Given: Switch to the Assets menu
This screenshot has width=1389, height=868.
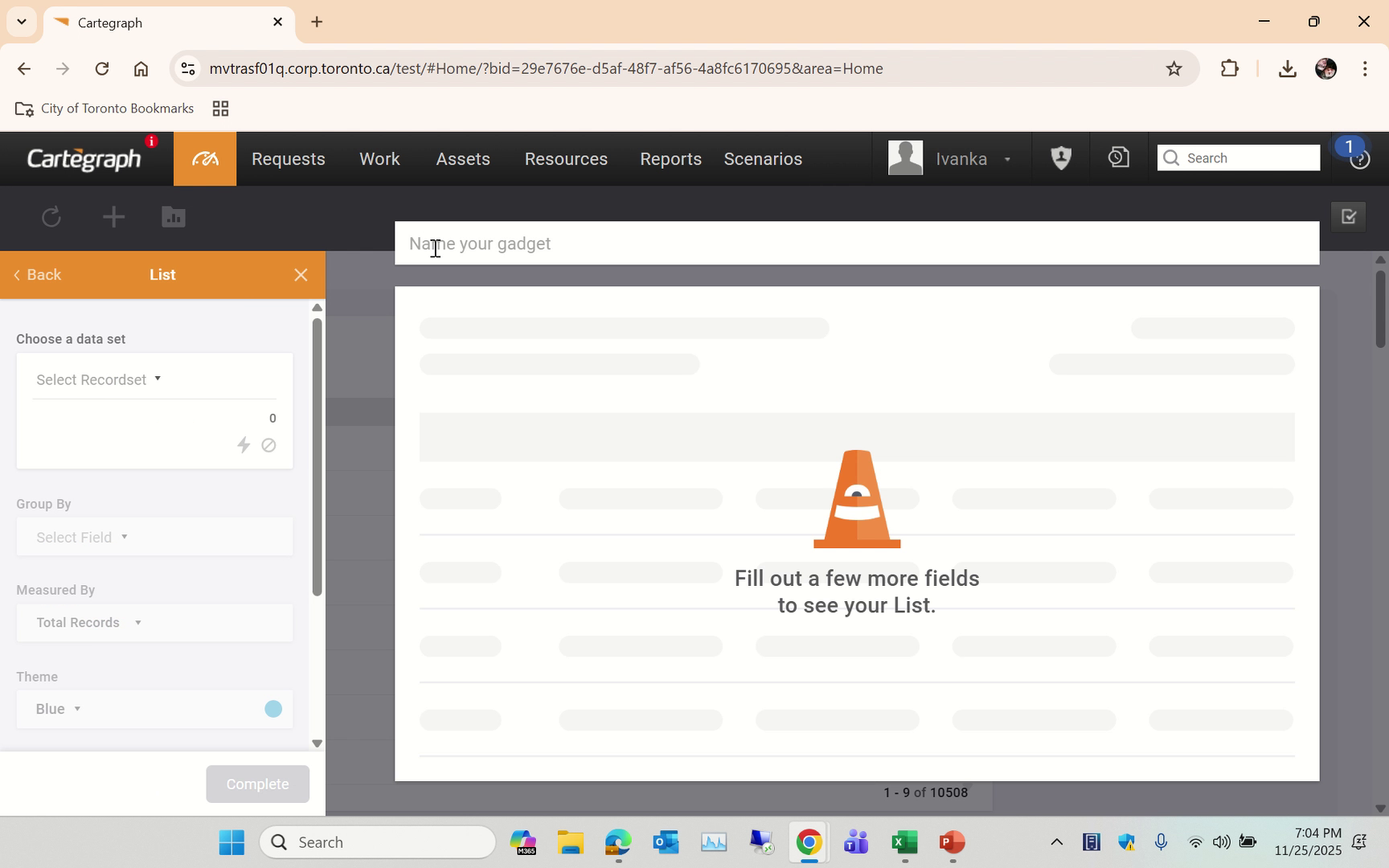Looking at the screenshot, I should (x=462, y=158).
